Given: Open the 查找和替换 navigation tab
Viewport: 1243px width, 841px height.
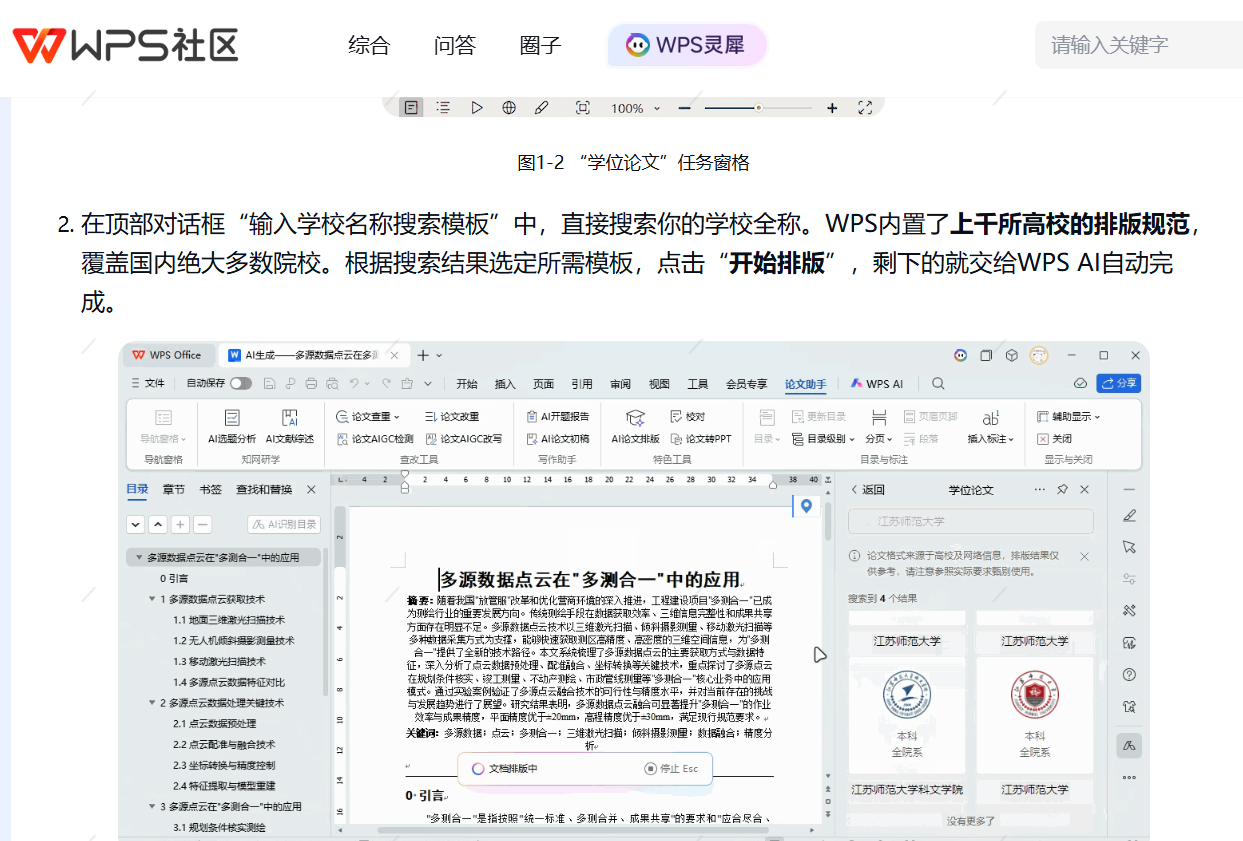Looking at the screenshot, I should click(264, 490).
